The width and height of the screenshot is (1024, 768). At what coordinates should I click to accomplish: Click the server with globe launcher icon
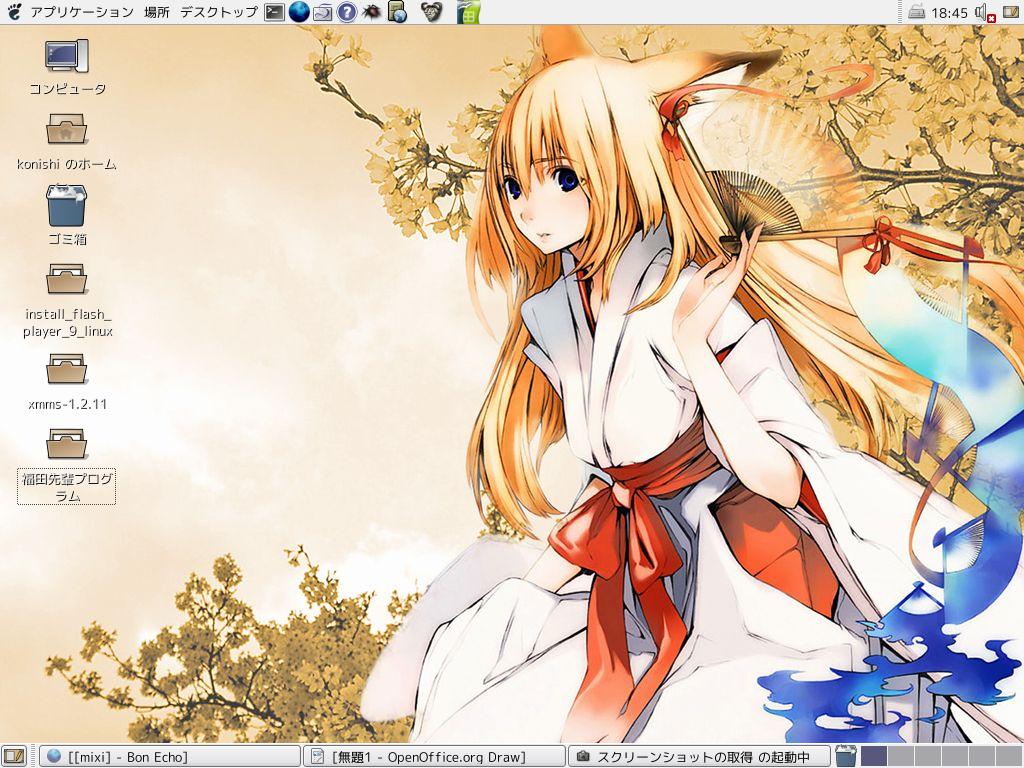(x=396, y=12)
